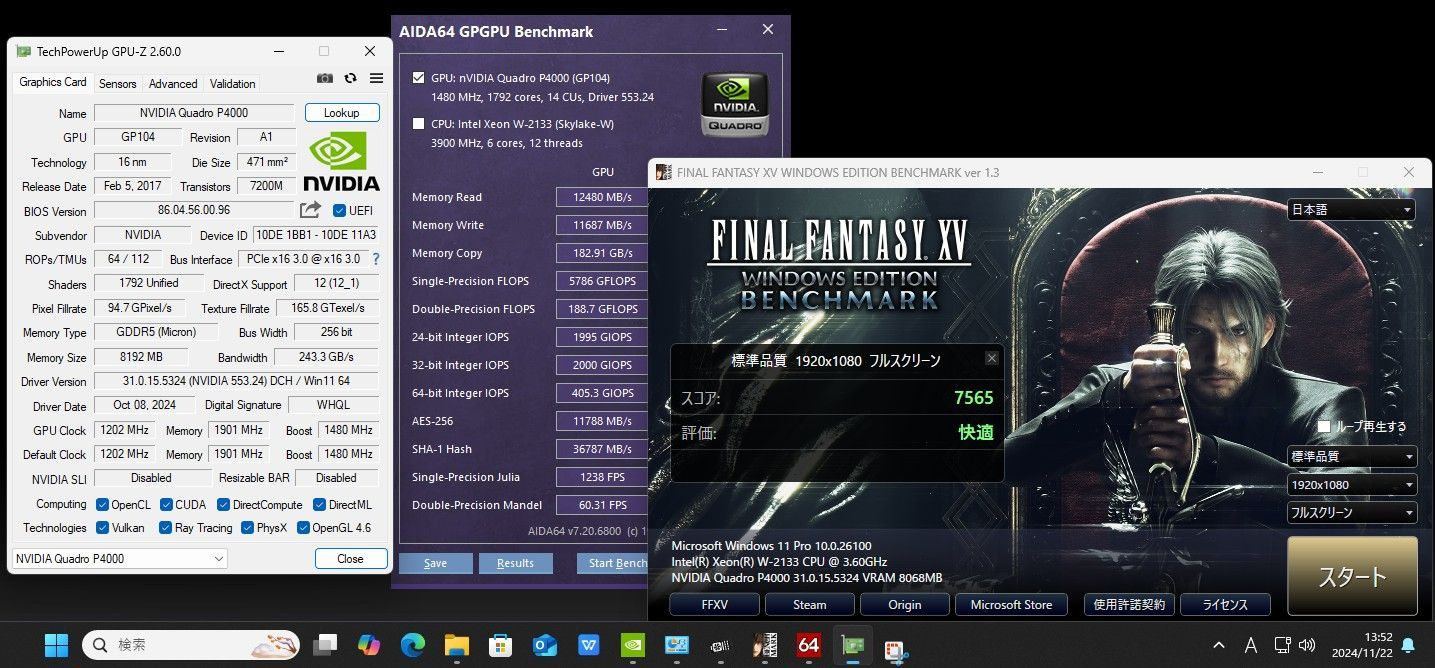This screenshot has width=1435, height=668.
Task: Uncheck the GPU Quadro P4000 benchmark checkbox
Action: (418, 78)
